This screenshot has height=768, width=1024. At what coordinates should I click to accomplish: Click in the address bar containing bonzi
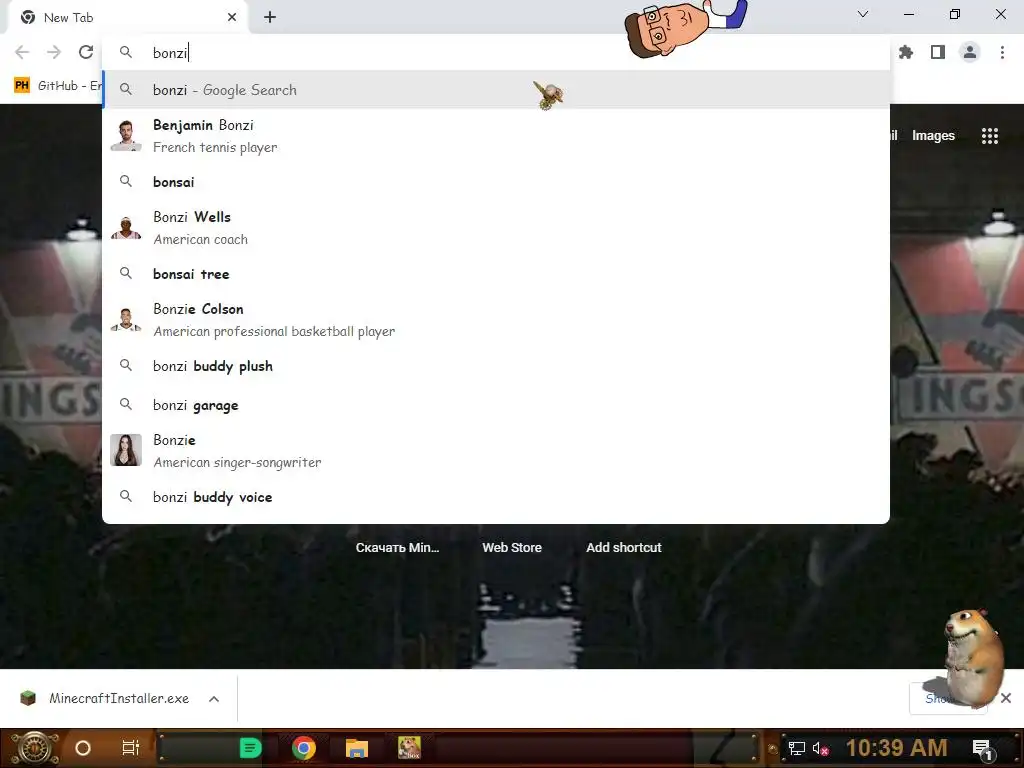click(496, 52)
